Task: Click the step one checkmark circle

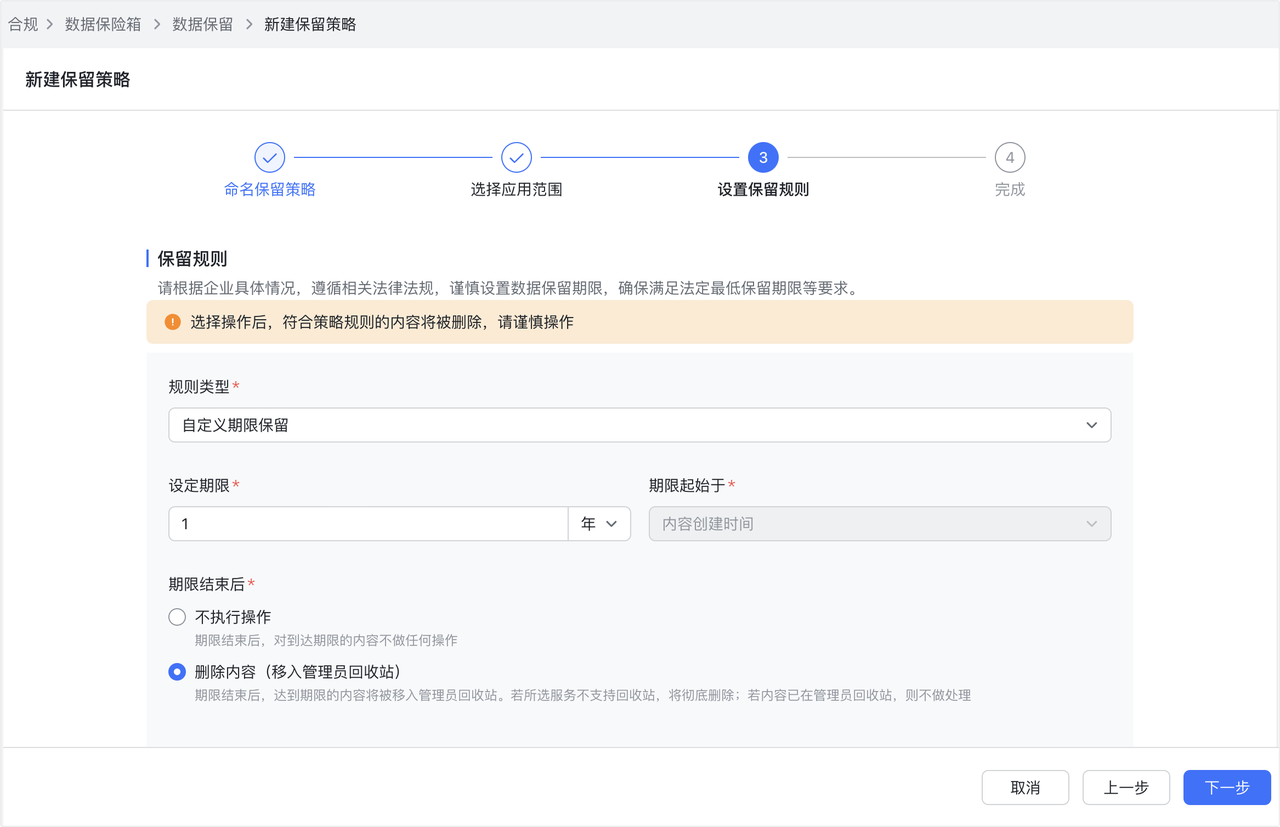Action: [x=270, y=157]
